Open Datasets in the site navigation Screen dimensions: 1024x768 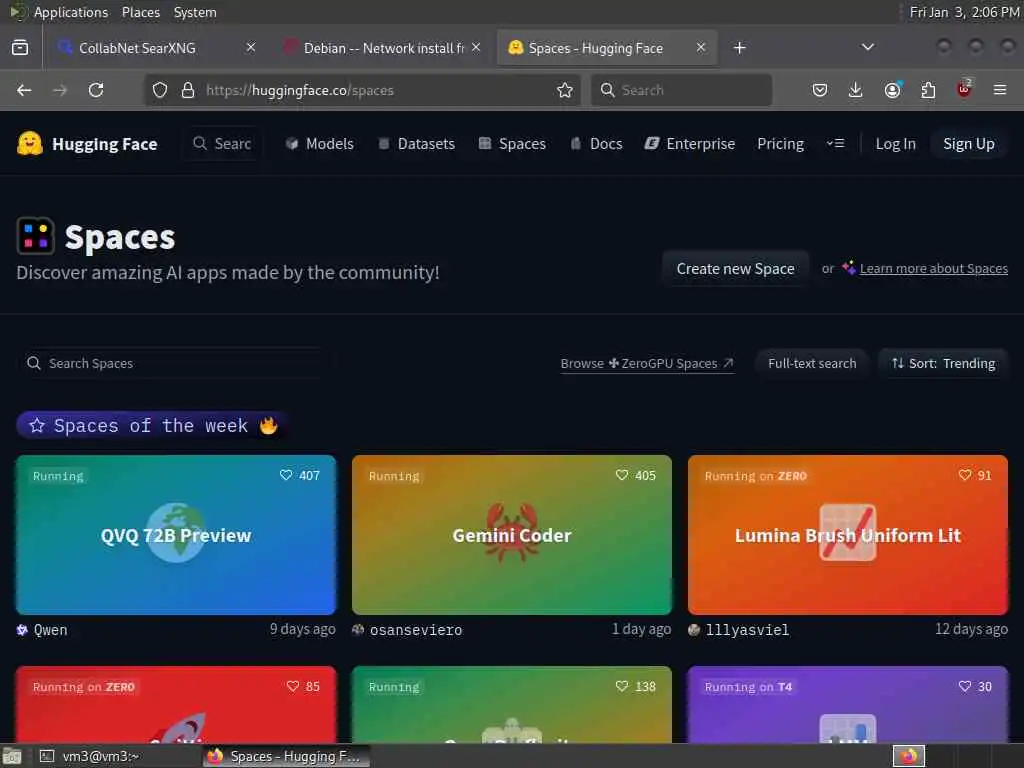coord(417,144)
